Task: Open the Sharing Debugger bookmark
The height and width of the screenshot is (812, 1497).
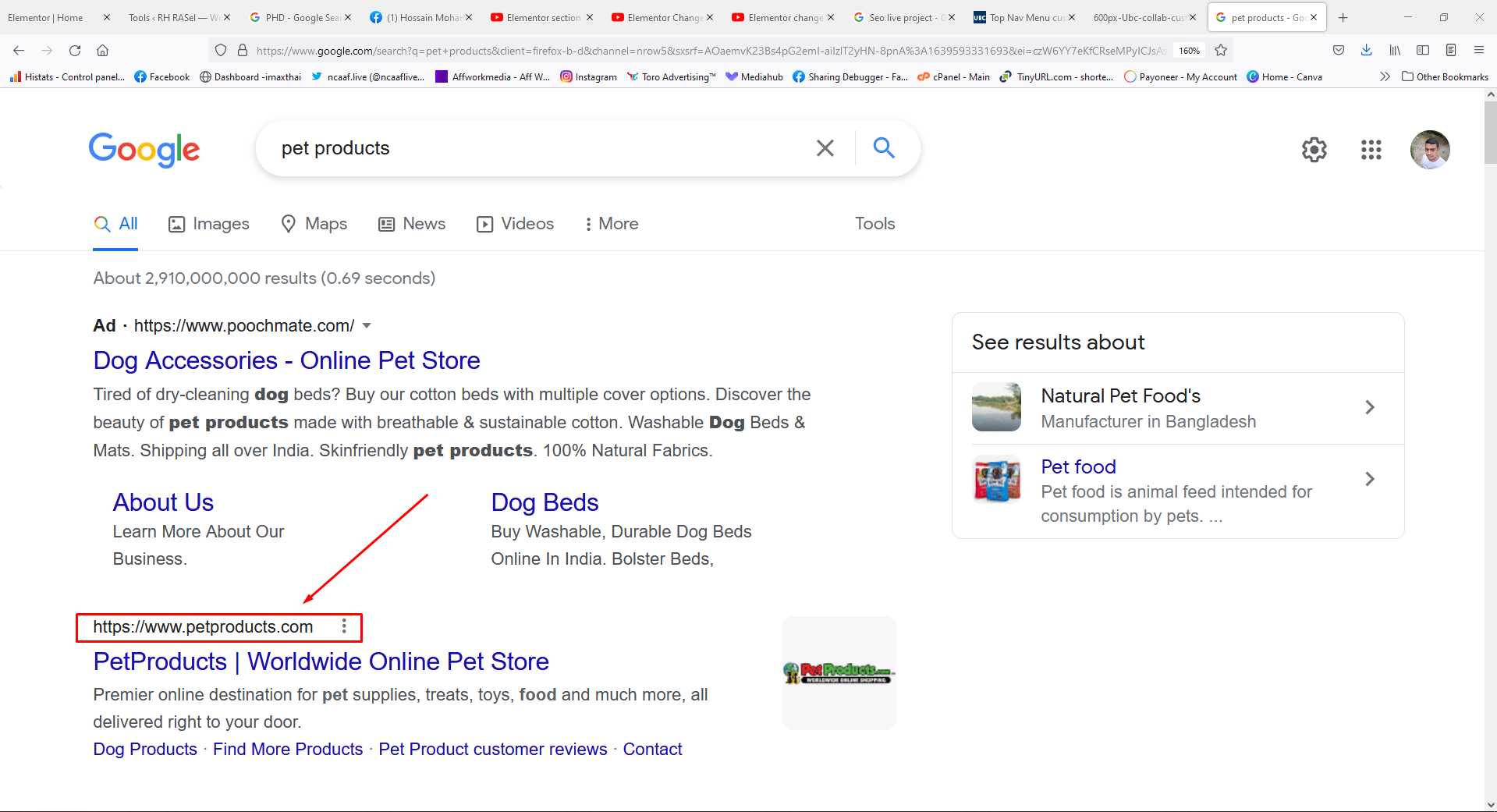Action: pos(850,76)
